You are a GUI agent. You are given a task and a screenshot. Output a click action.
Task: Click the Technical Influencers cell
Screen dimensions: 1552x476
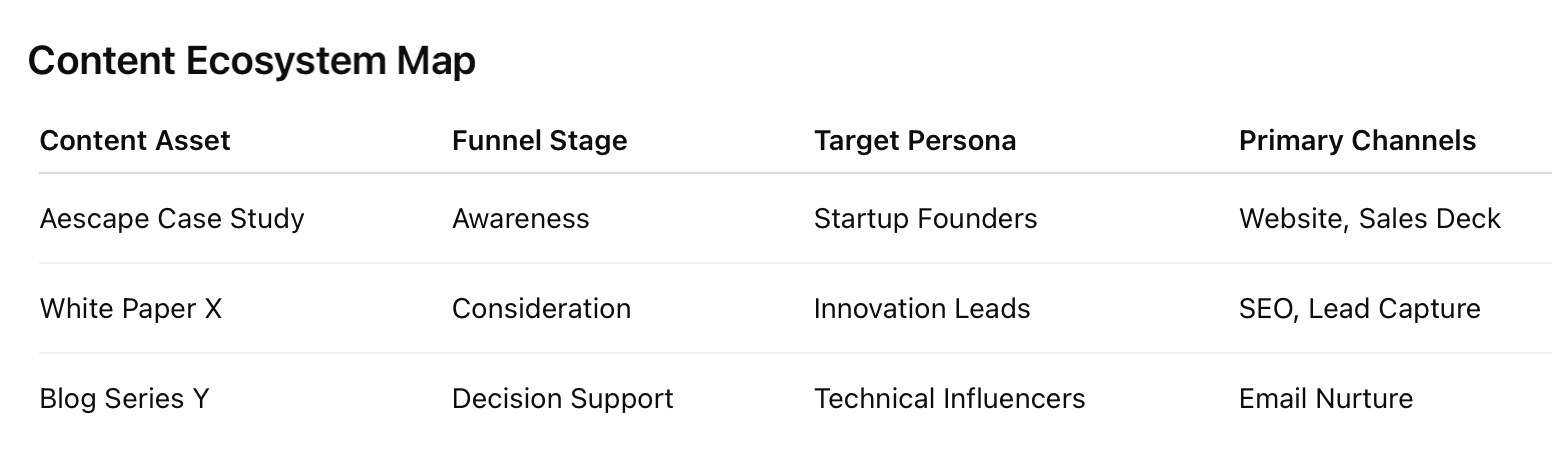(x=950, y=399)
